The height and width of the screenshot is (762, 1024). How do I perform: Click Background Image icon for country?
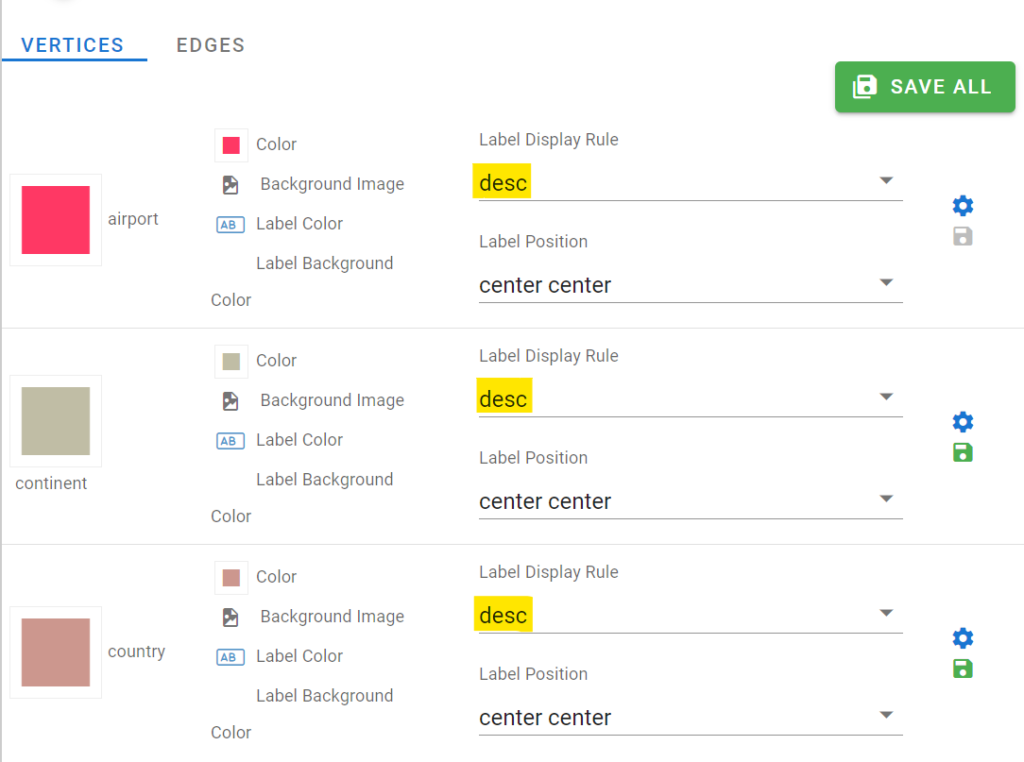[x=231, y=617]
